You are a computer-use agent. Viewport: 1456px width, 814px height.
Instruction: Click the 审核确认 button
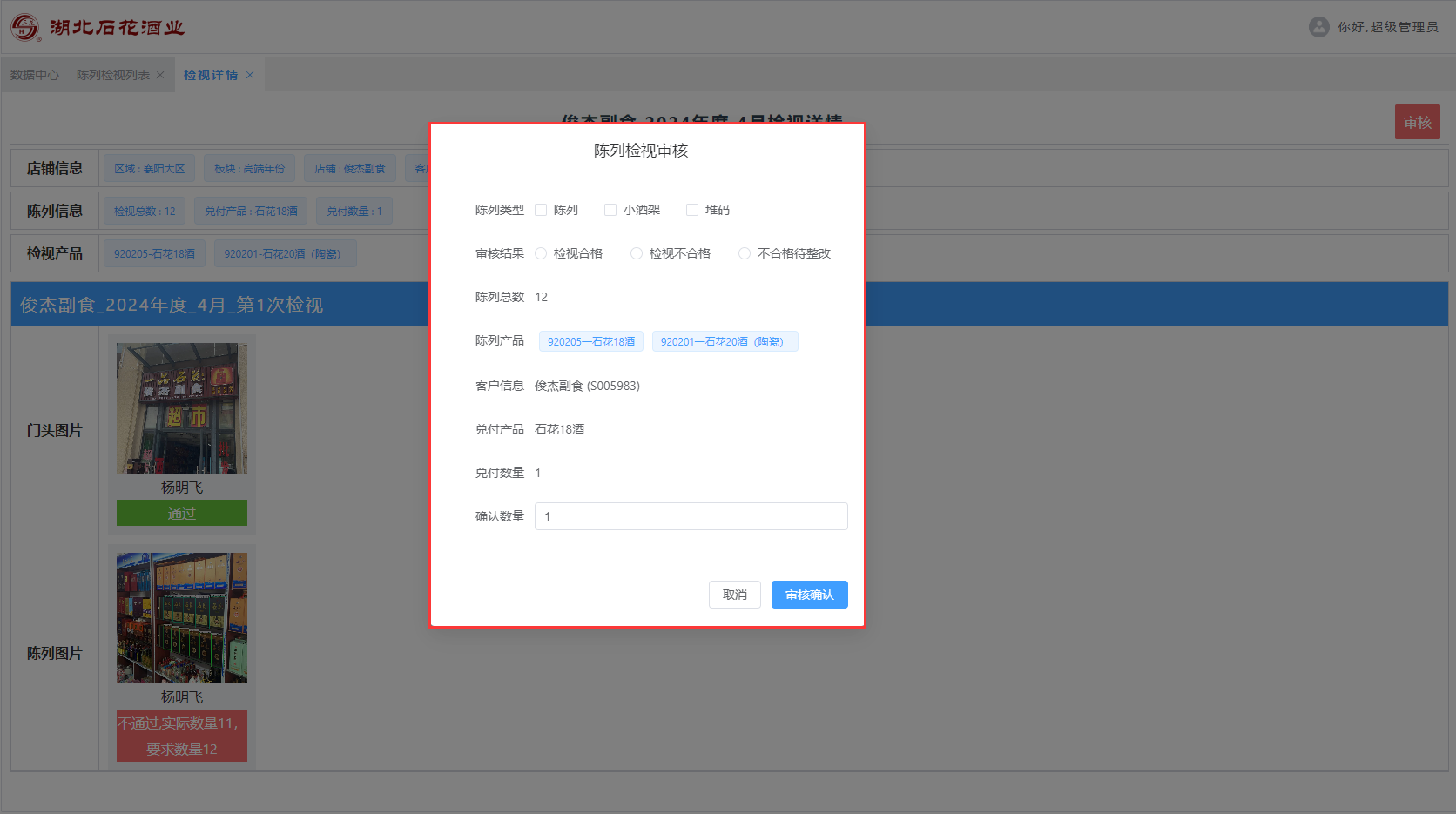(x=810, y=595)
